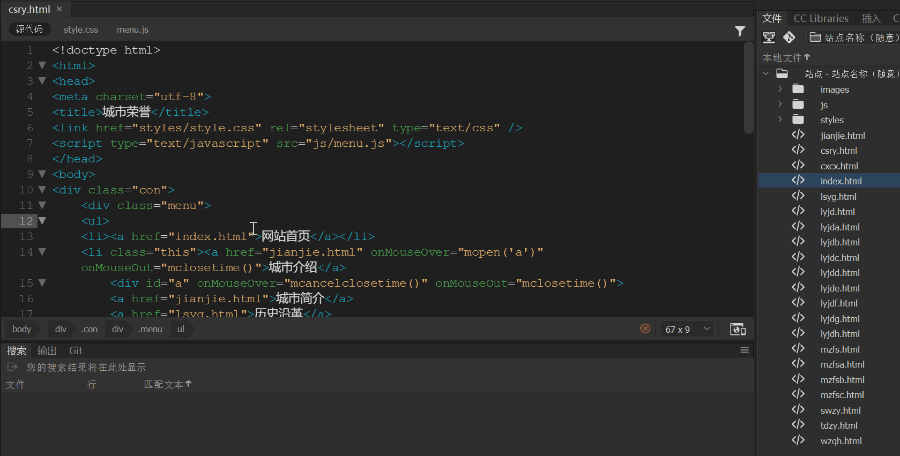Collapse the body tag on line 9

[42, 174]
